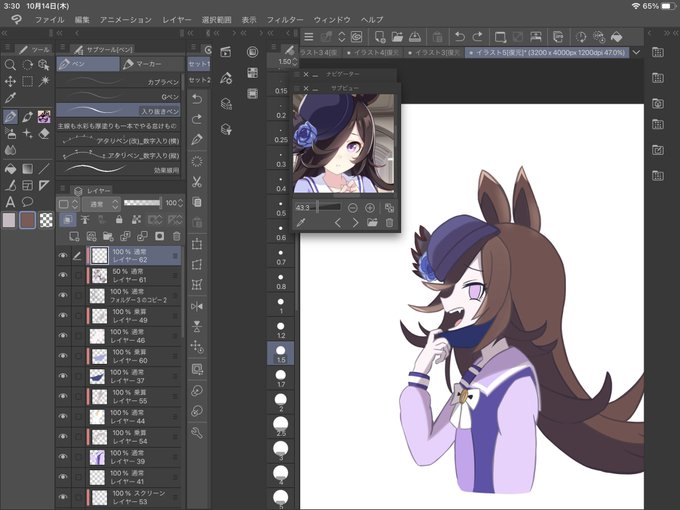Screen dimensions: 680x510
Task: Hide layer レイヤー 55
Action: pos(63,396)
